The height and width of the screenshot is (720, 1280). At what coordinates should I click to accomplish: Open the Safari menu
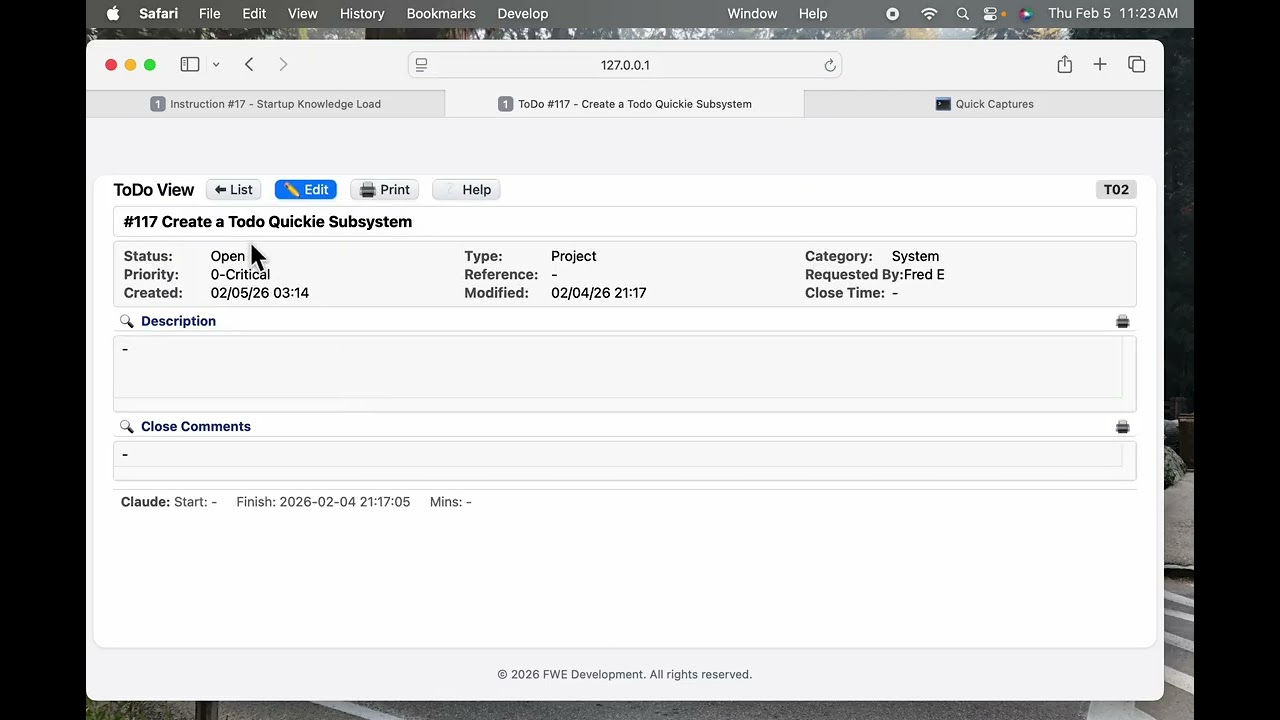[159, 13]
